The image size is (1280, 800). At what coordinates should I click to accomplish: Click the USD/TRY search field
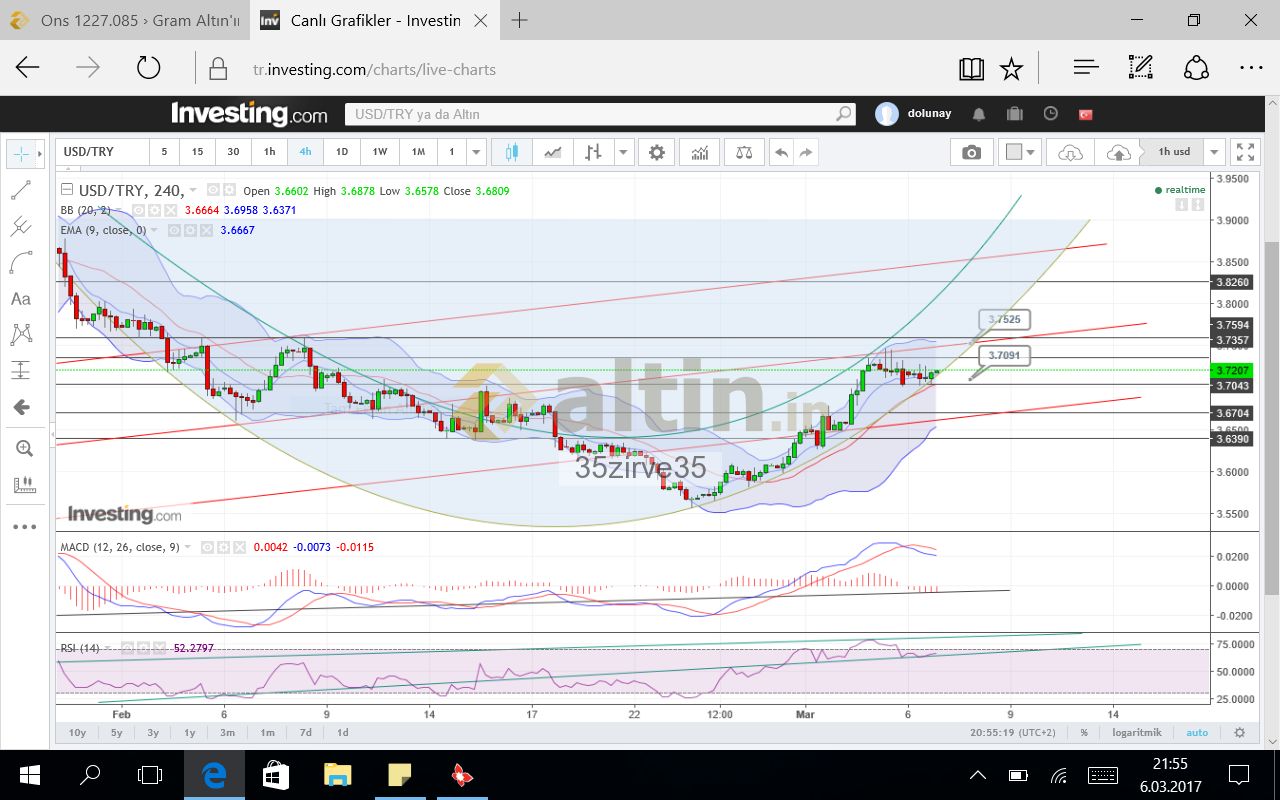coord(600,114)
